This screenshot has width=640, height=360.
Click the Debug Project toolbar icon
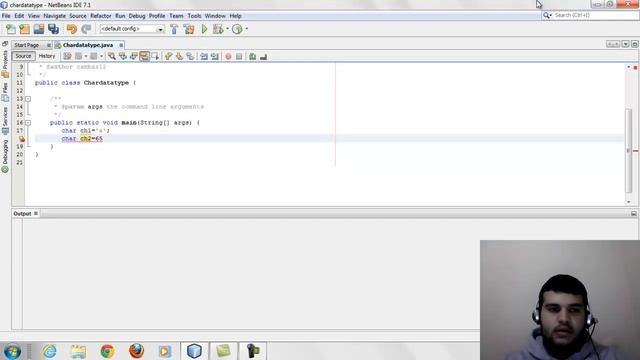coord(218,29)
